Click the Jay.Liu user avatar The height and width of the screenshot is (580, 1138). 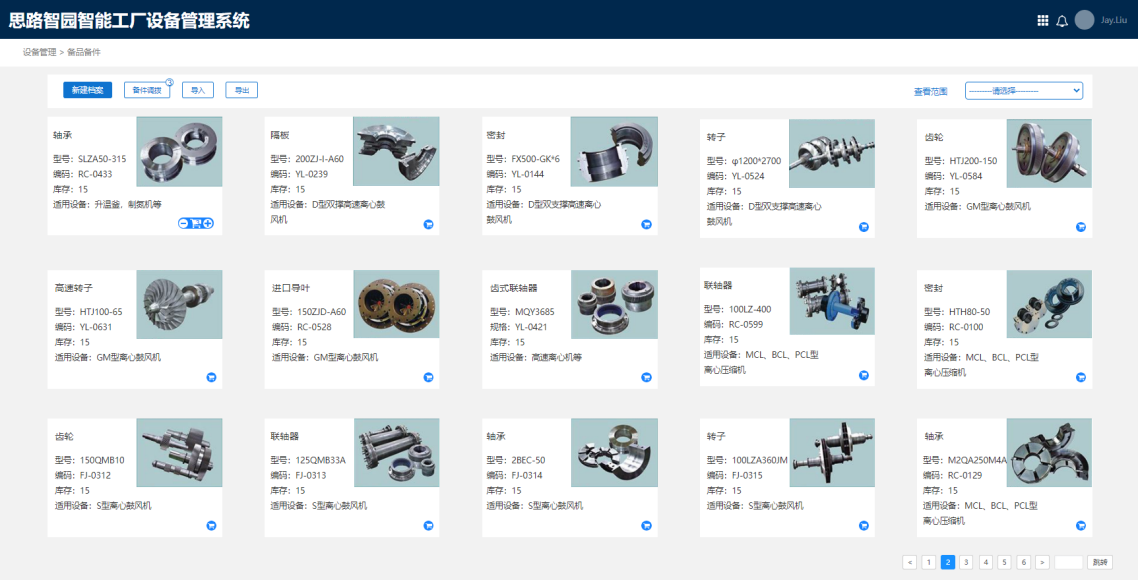pos(1085,20)
